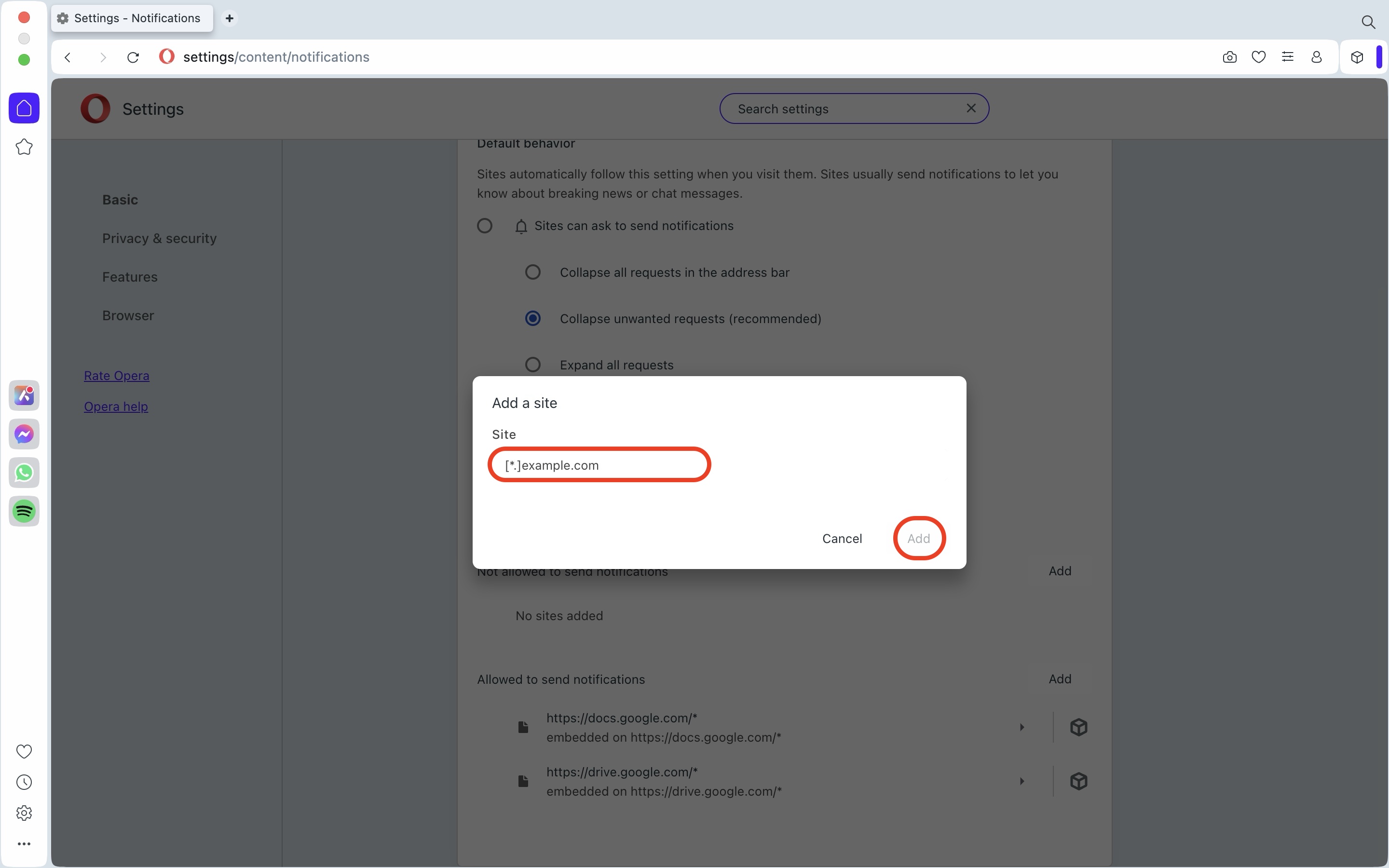
Task: Open sidebar settings gear icon
Action: click(x=24, y=813)
